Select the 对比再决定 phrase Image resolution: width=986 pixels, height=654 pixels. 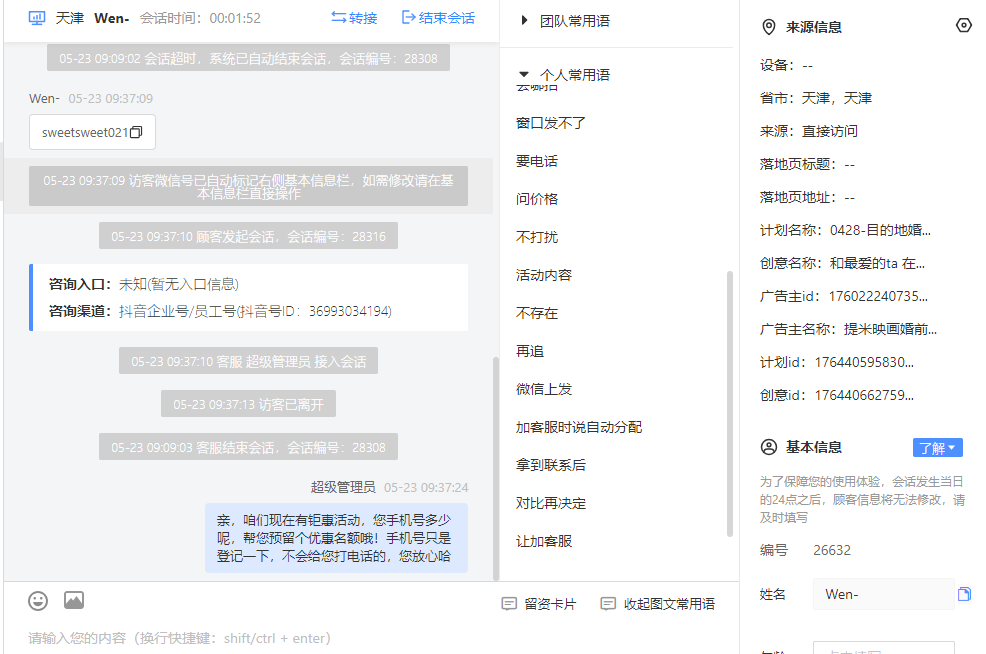pos(551,504)
